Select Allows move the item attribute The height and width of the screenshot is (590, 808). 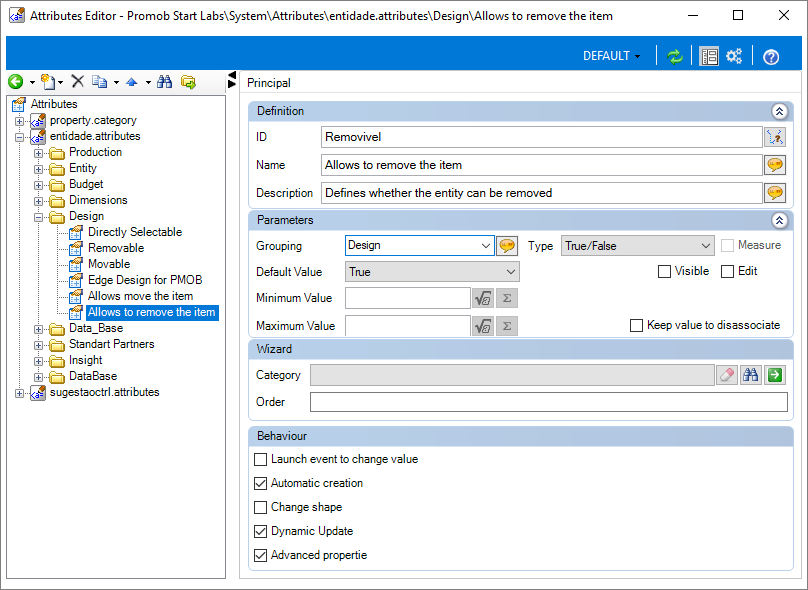[x=141, y=296]
